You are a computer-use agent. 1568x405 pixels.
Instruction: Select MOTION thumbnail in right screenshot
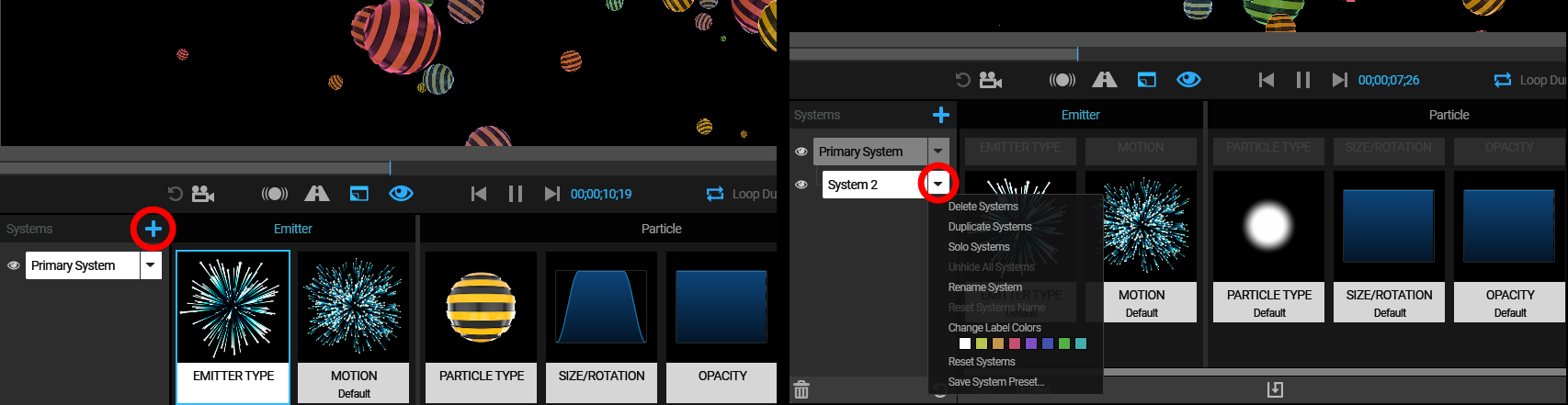pos(1142,246)
